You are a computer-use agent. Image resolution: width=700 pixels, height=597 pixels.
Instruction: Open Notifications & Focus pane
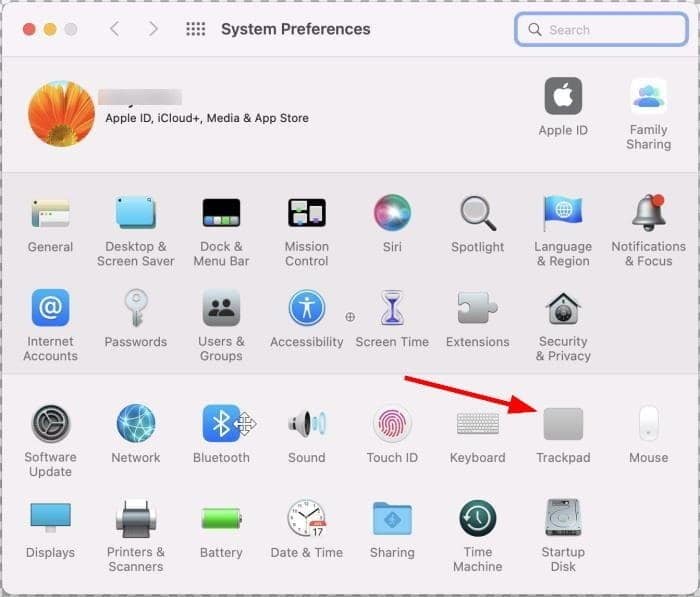point(648,213)
